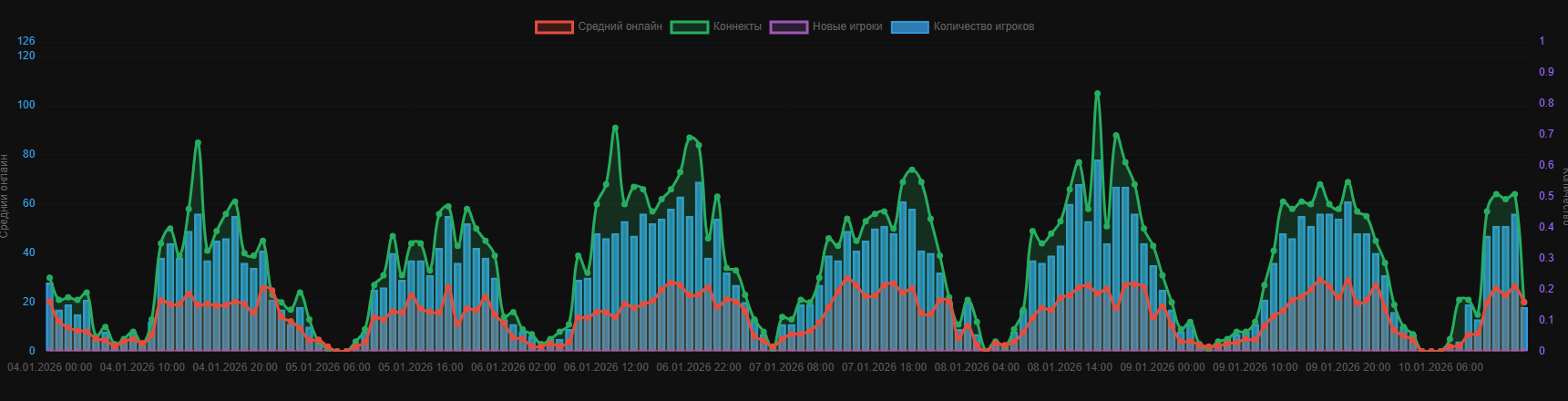The width and height of the screenshot is (1568, 401).
Task: Click the last red data point at chart end
Action: pos(1523,302)
